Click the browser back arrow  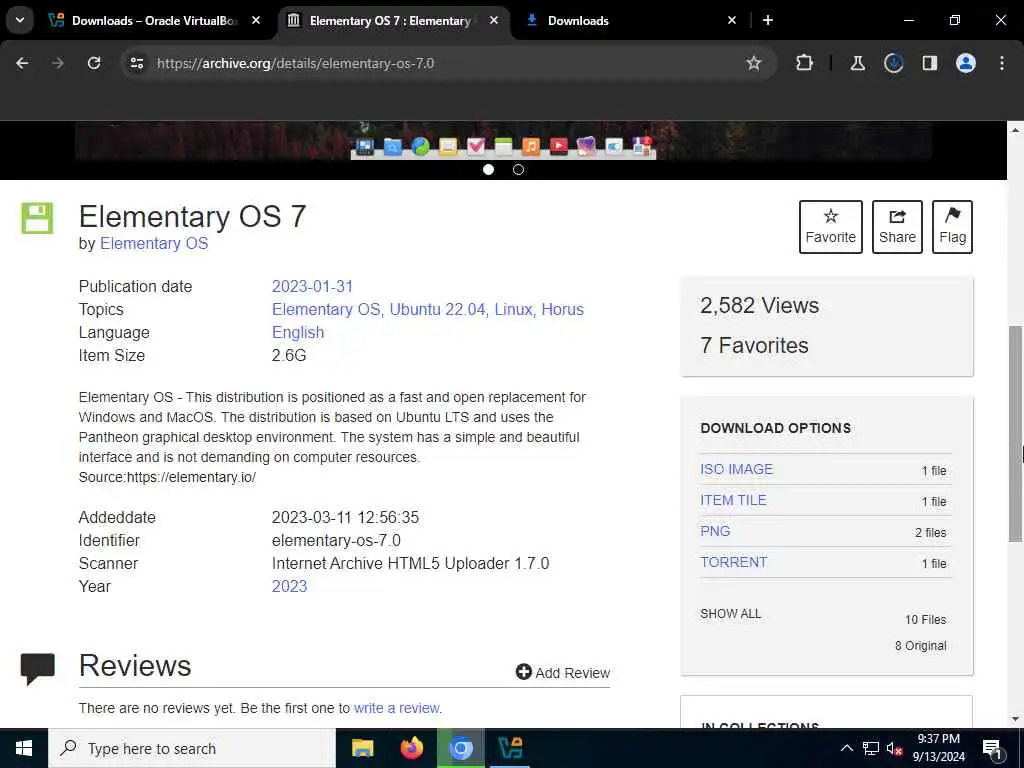(22, 63)
